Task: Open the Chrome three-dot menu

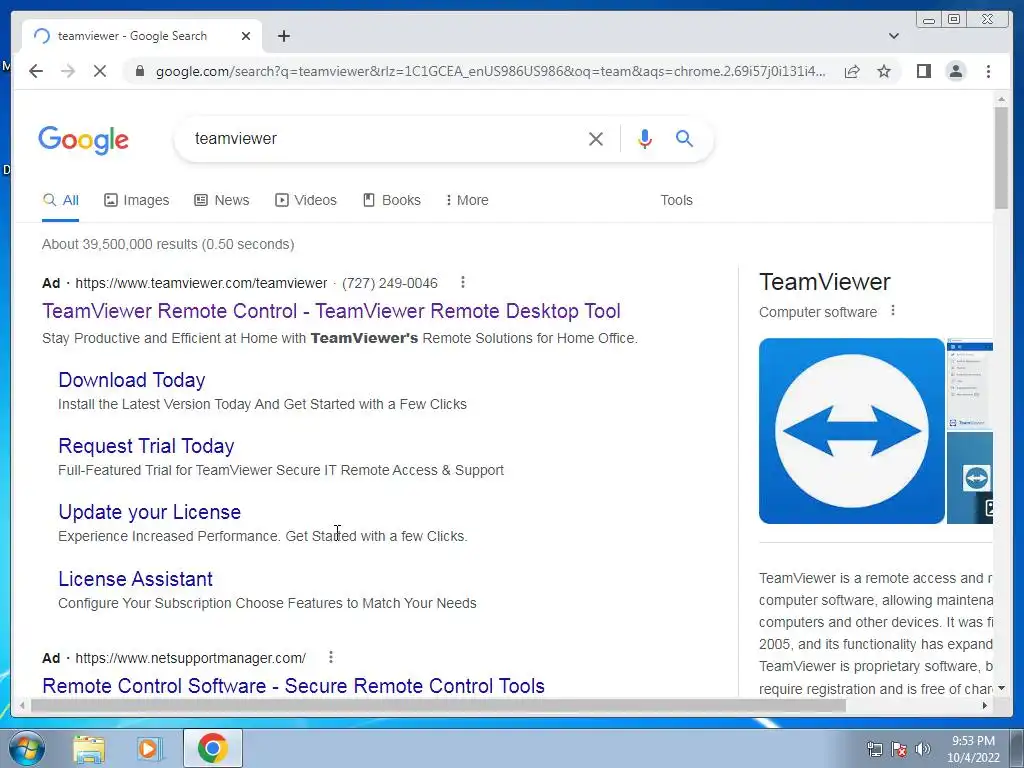Action: 988,71
